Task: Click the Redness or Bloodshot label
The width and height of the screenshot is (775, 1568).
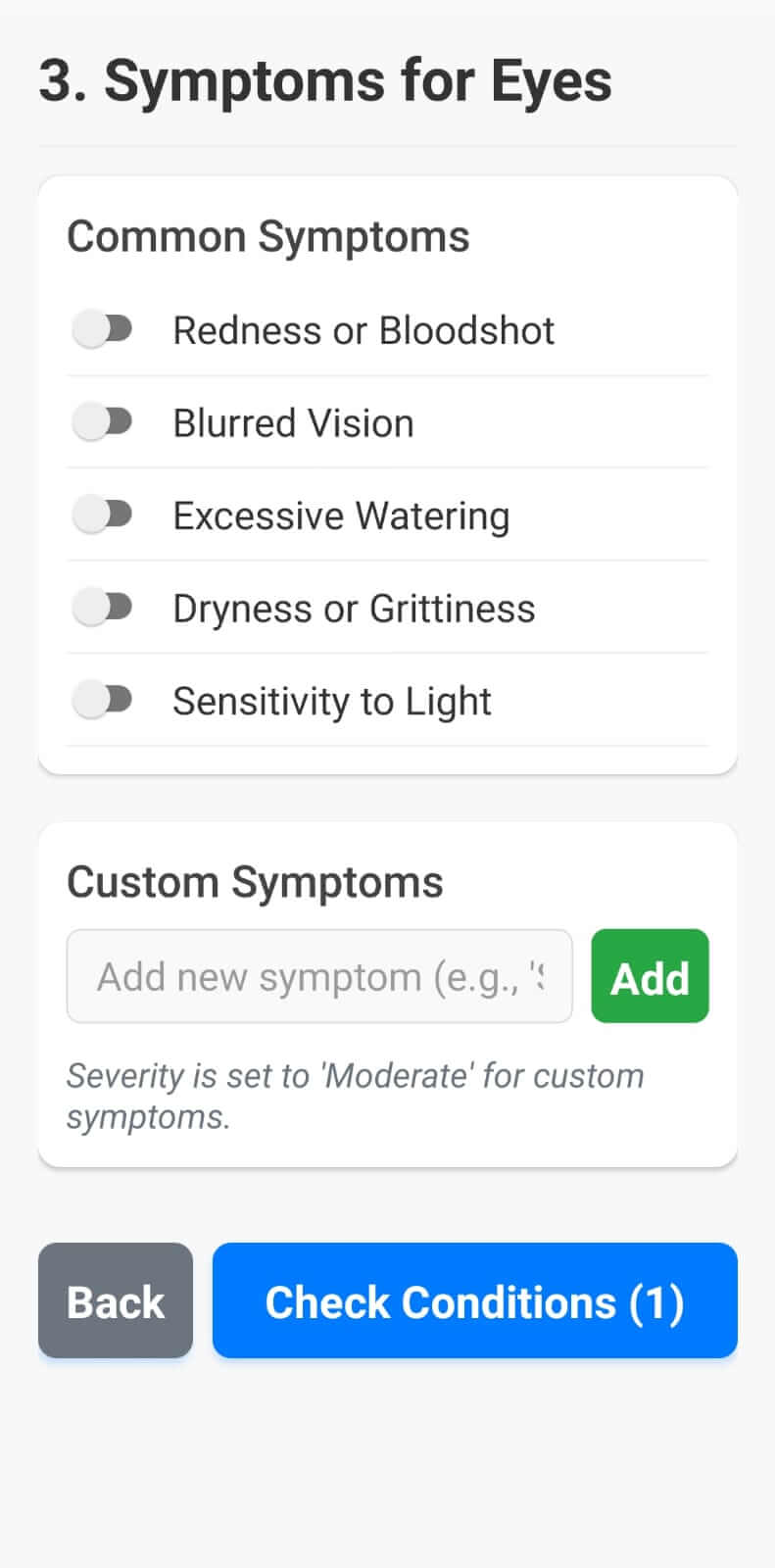Action: click(x=363, y=329)
